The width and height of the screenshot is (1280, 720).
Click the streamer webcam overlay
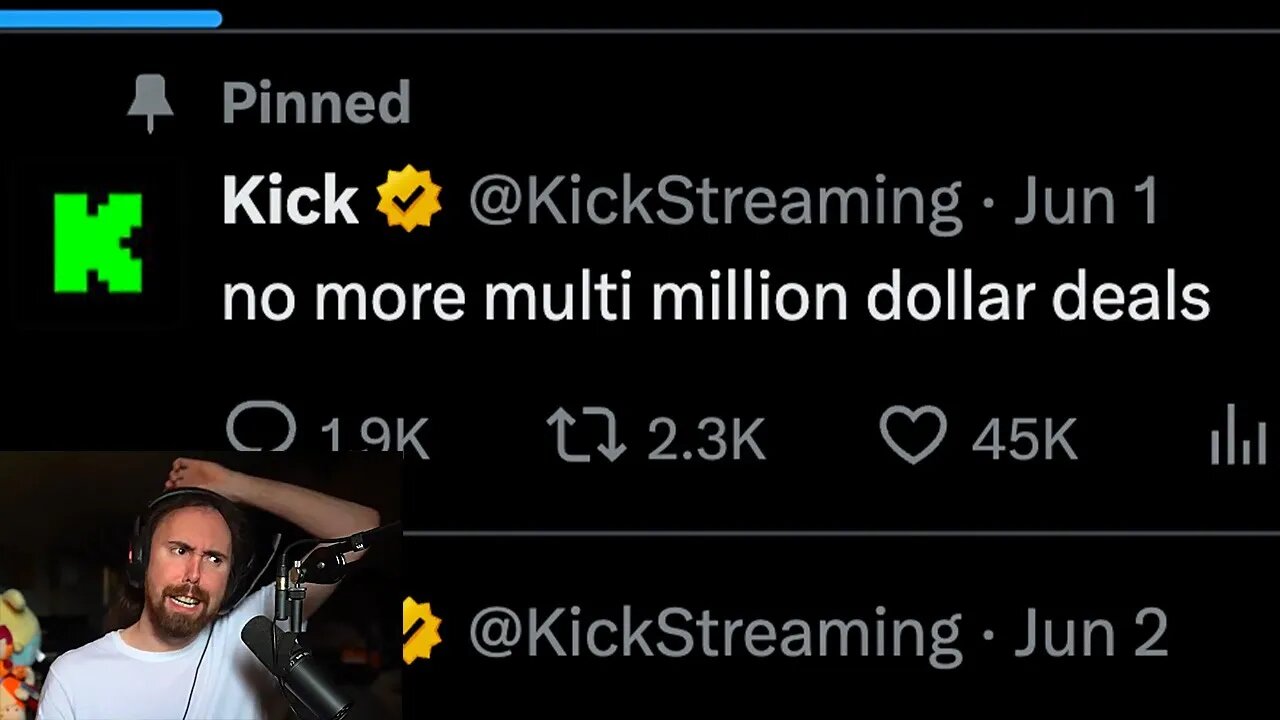click(200, 585)
